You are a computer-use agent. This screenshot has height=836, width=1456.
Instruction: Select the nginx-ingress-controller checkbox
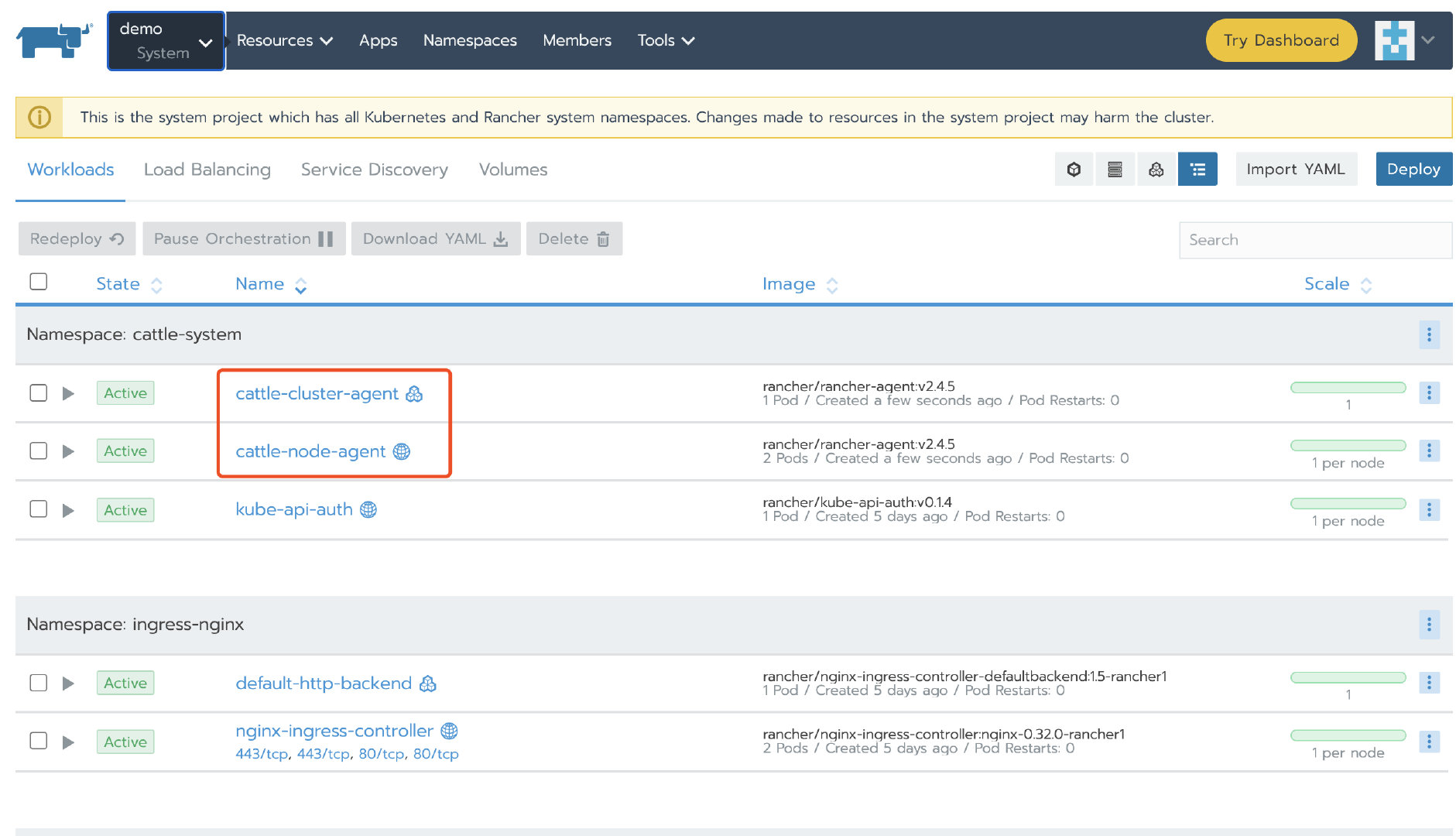pos(39,741)
